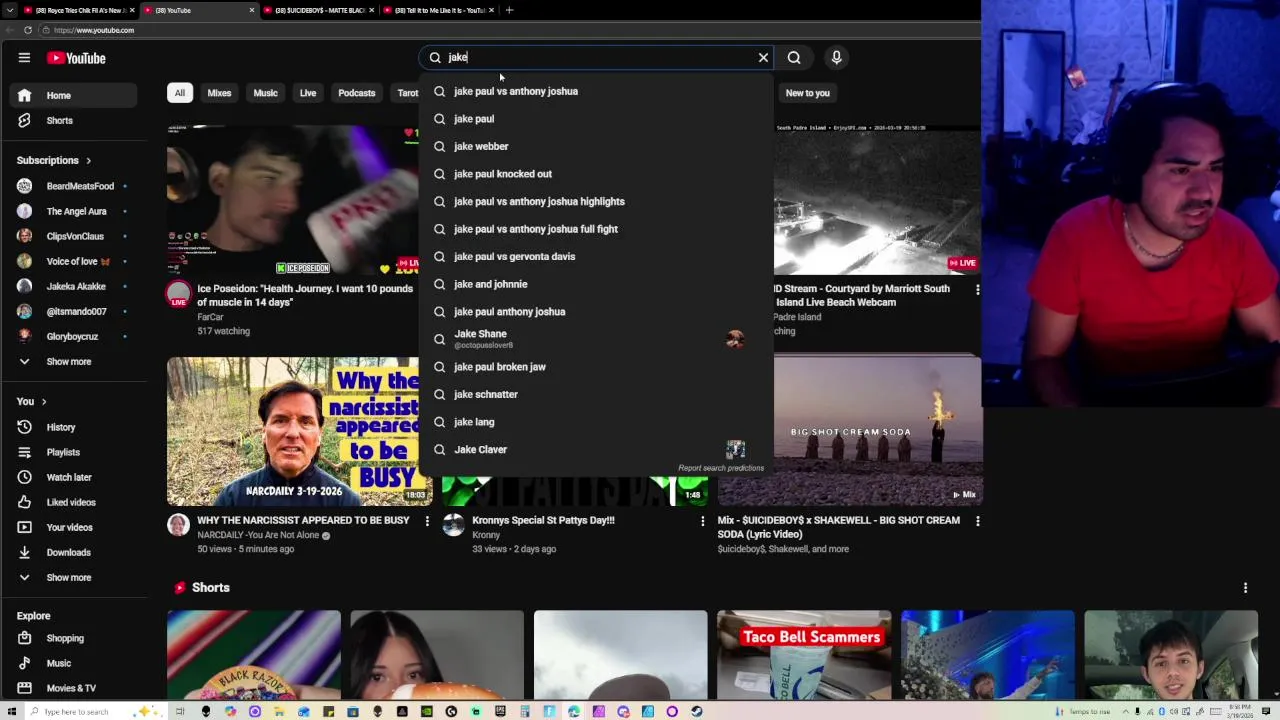Expand Subscriptions section chevron

coord(88,160)
